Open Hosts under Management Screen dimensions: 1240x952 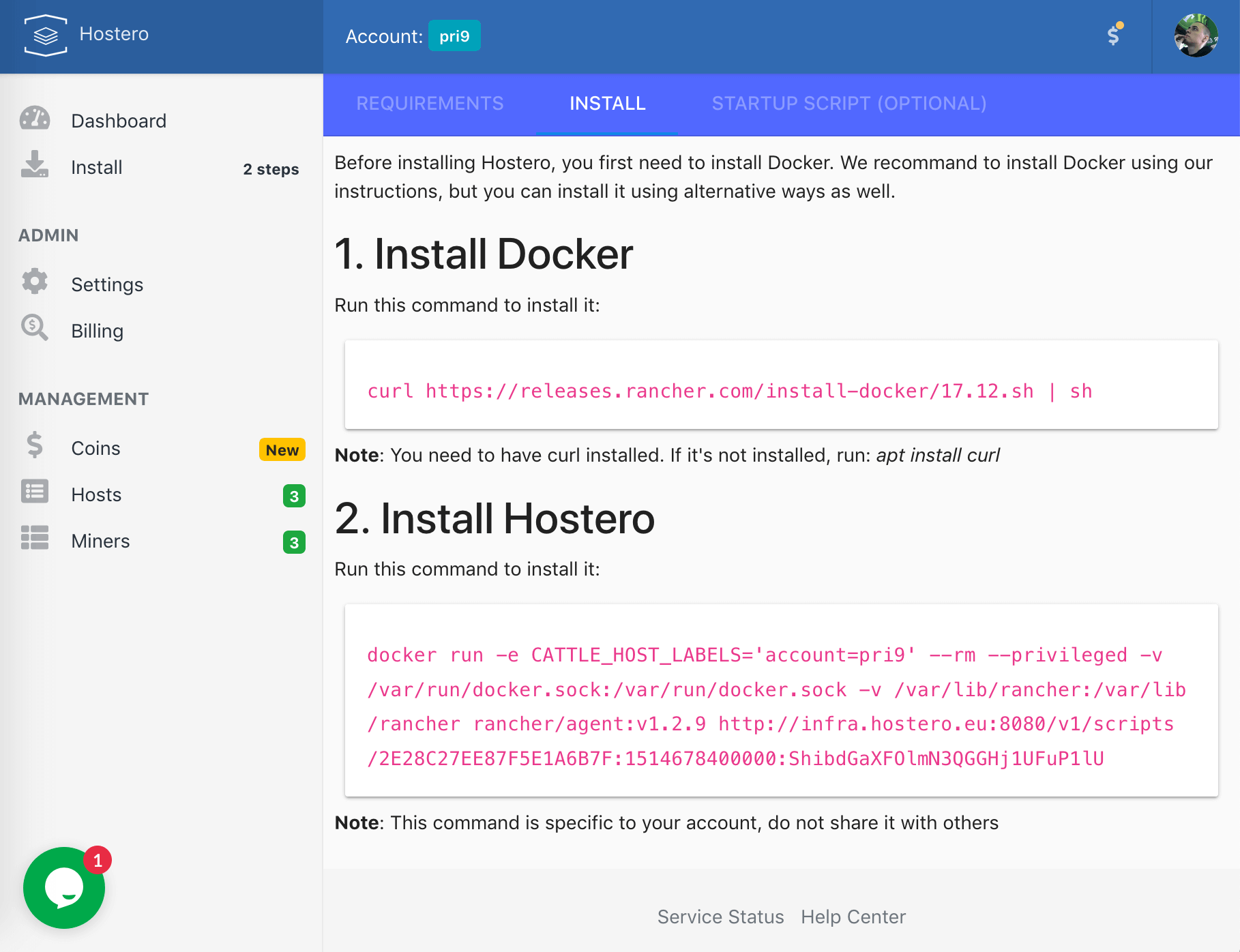pos(96,494)
